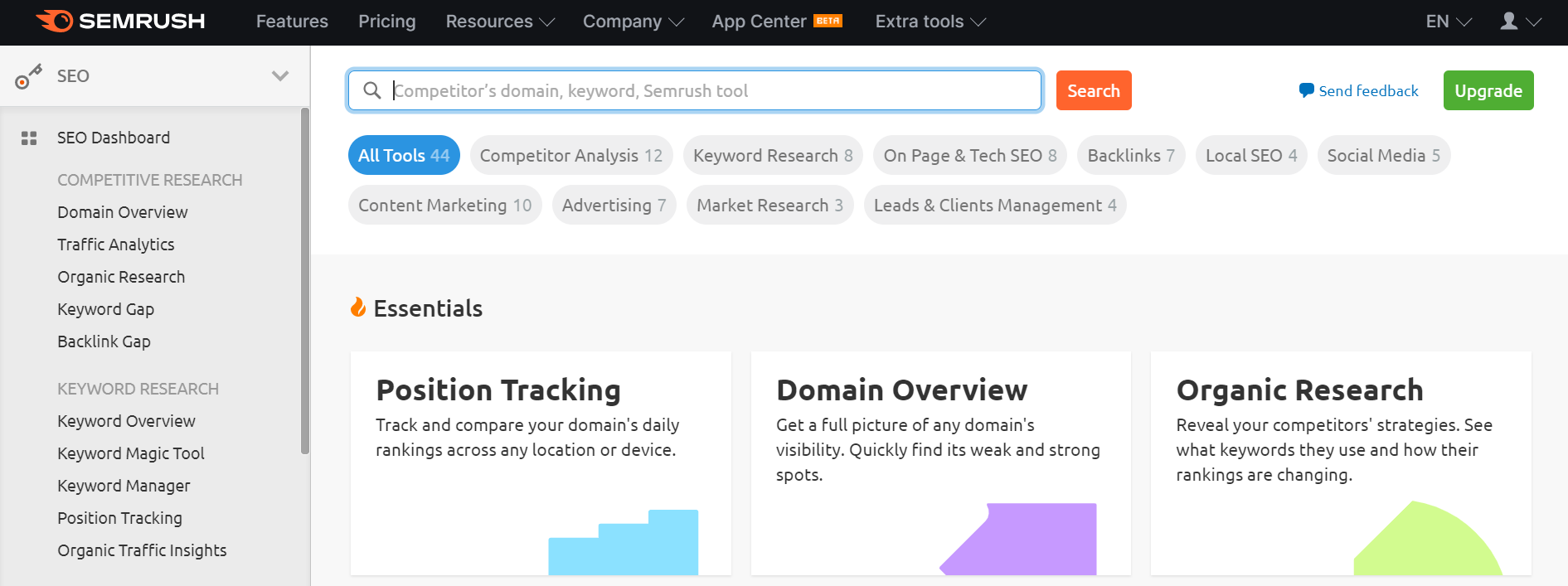Select the Backlinks 7 filter

tap(1131, 155)
